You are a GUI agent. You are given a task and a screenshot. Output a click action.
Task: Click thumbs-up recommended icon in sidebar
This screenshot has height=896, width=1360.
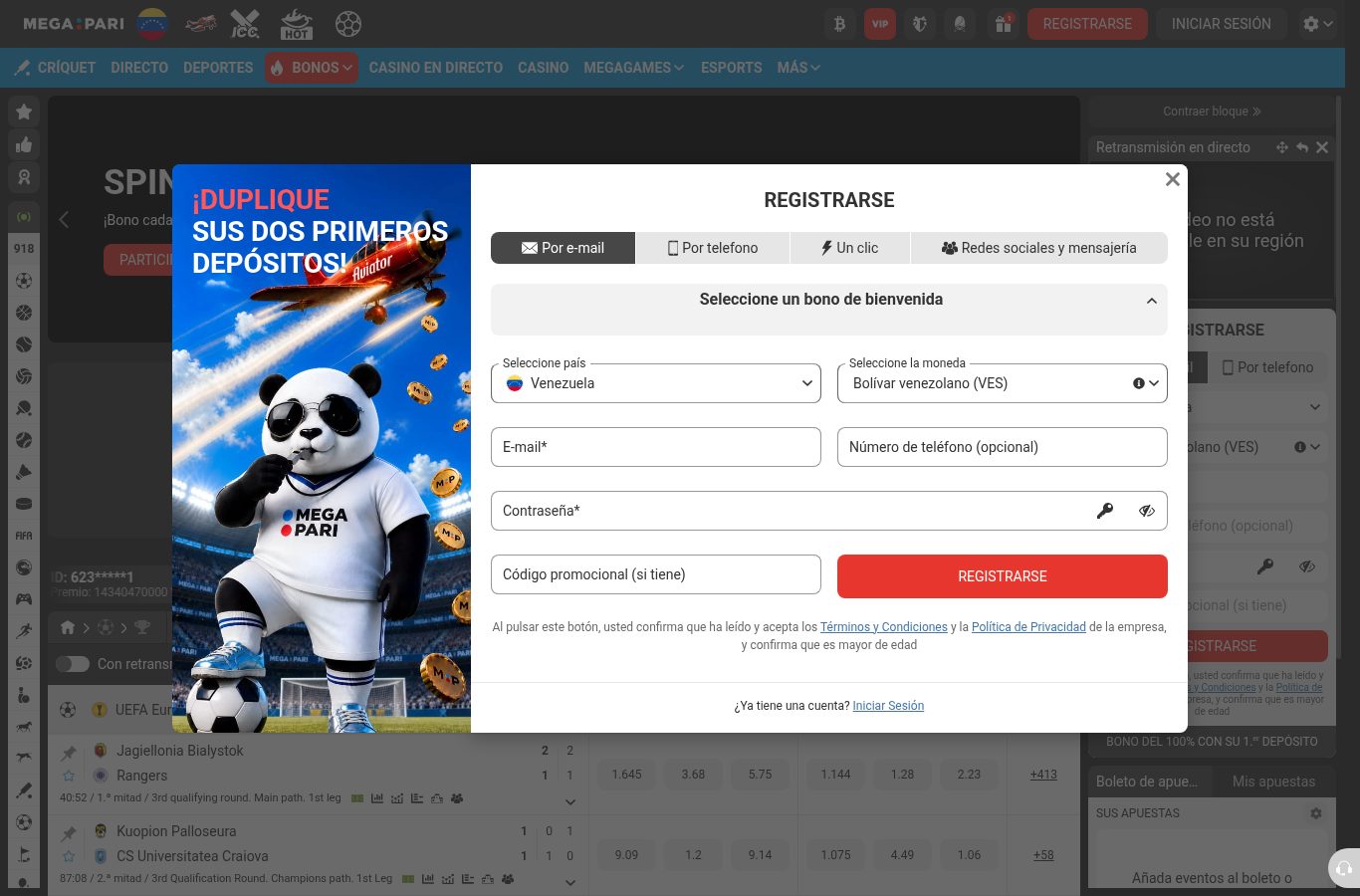click(x=24, y=144)
